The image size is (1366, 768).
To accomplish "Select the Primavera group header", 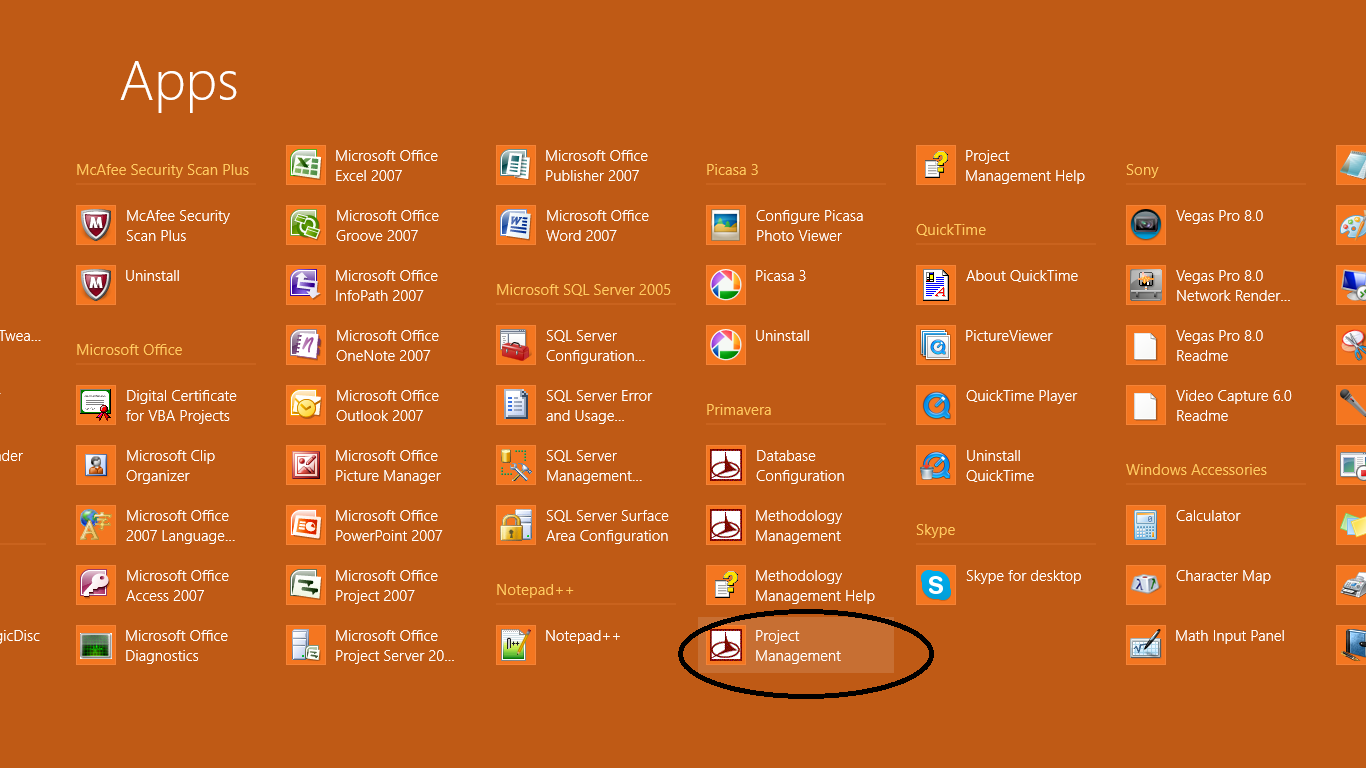I will [739, 410].
